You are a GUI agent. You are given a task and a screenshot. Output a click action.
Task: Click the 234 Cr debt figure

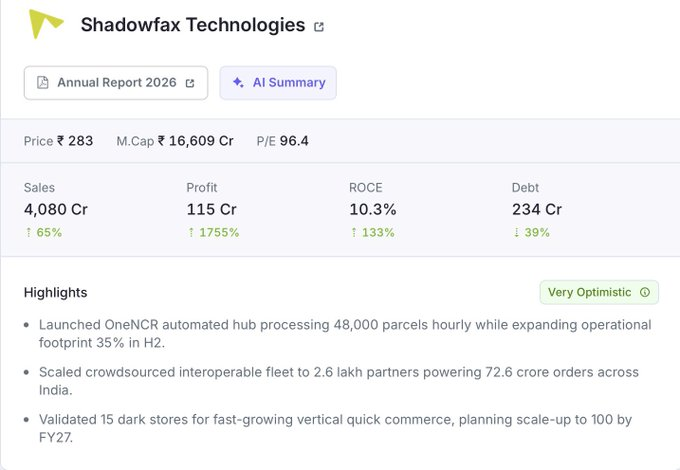pyautogui.click(x=537, y=209)
